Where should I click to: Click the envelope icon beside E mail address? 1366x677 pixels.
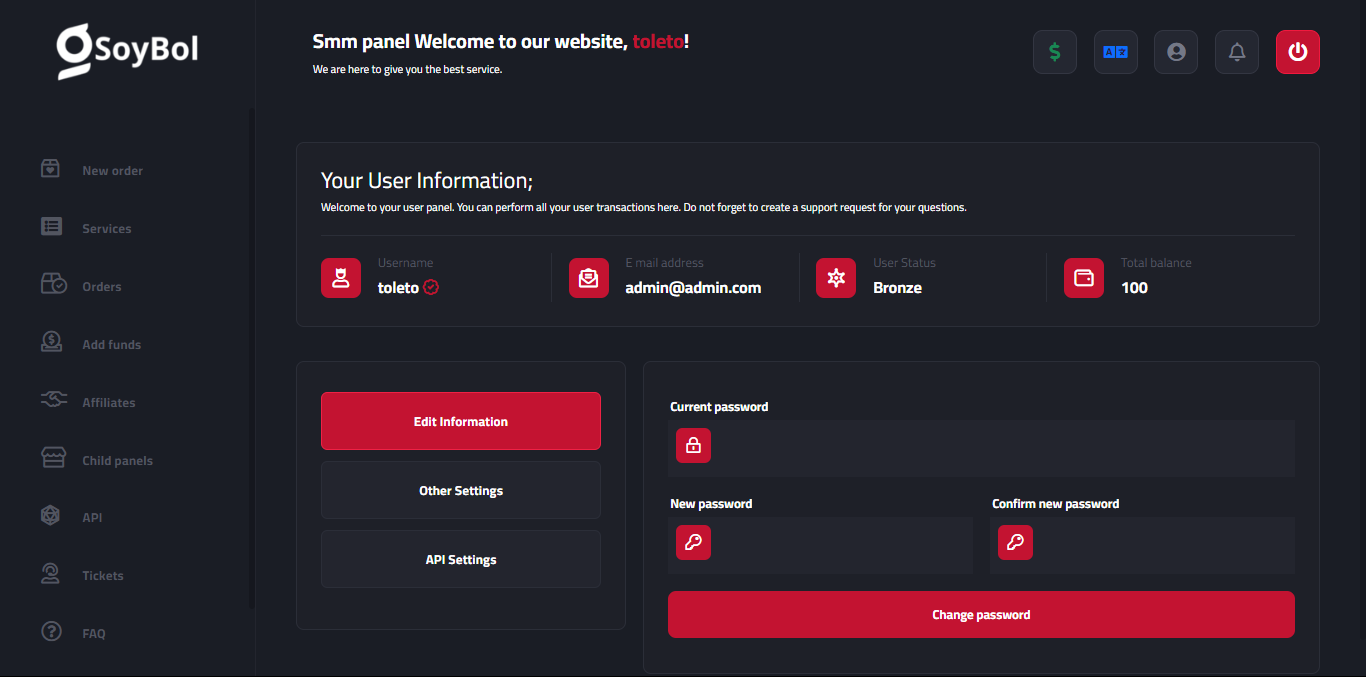589,278
